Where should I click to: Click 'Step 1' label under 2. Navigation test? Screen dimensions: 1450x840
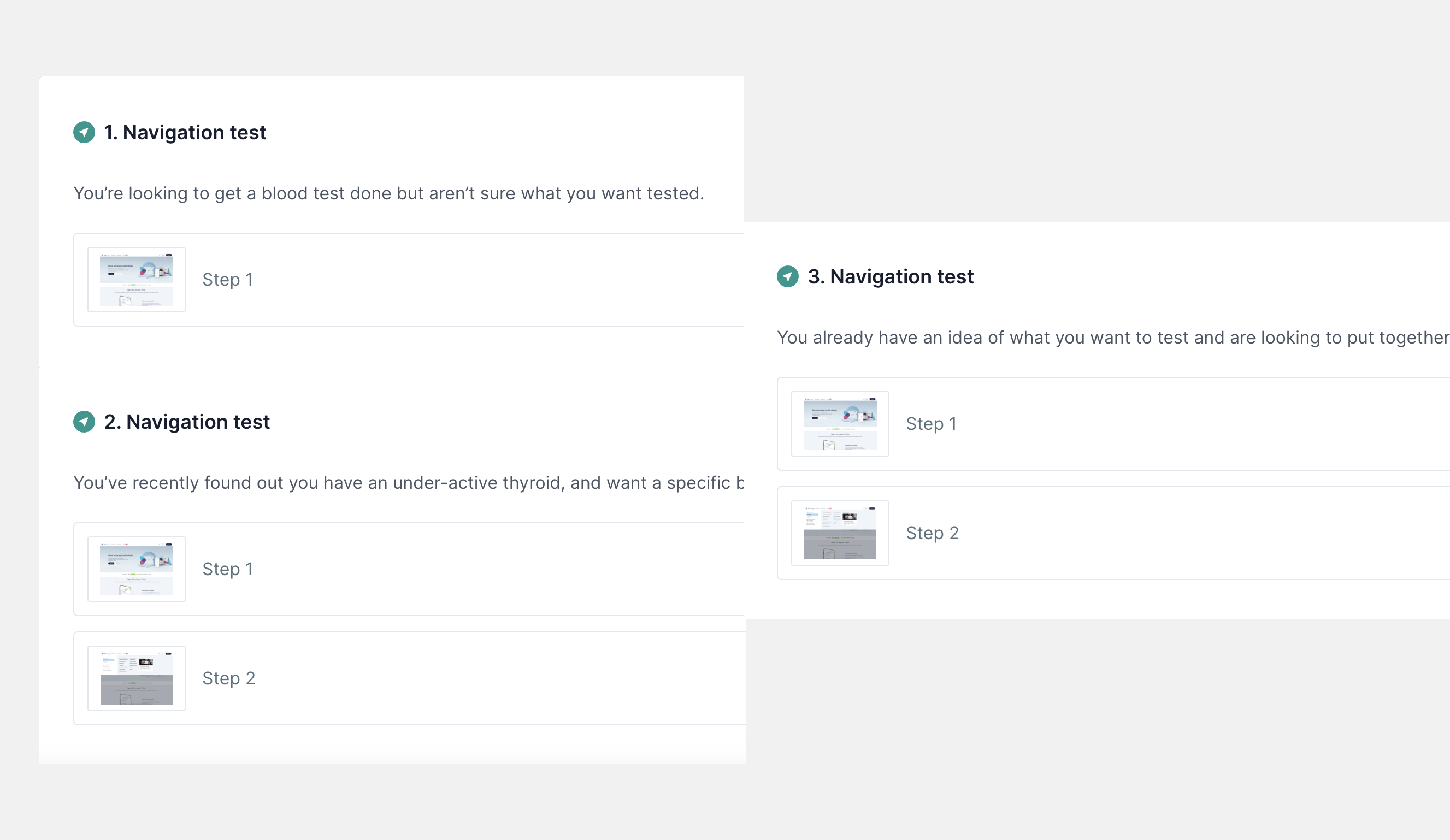tap(227, 569)
